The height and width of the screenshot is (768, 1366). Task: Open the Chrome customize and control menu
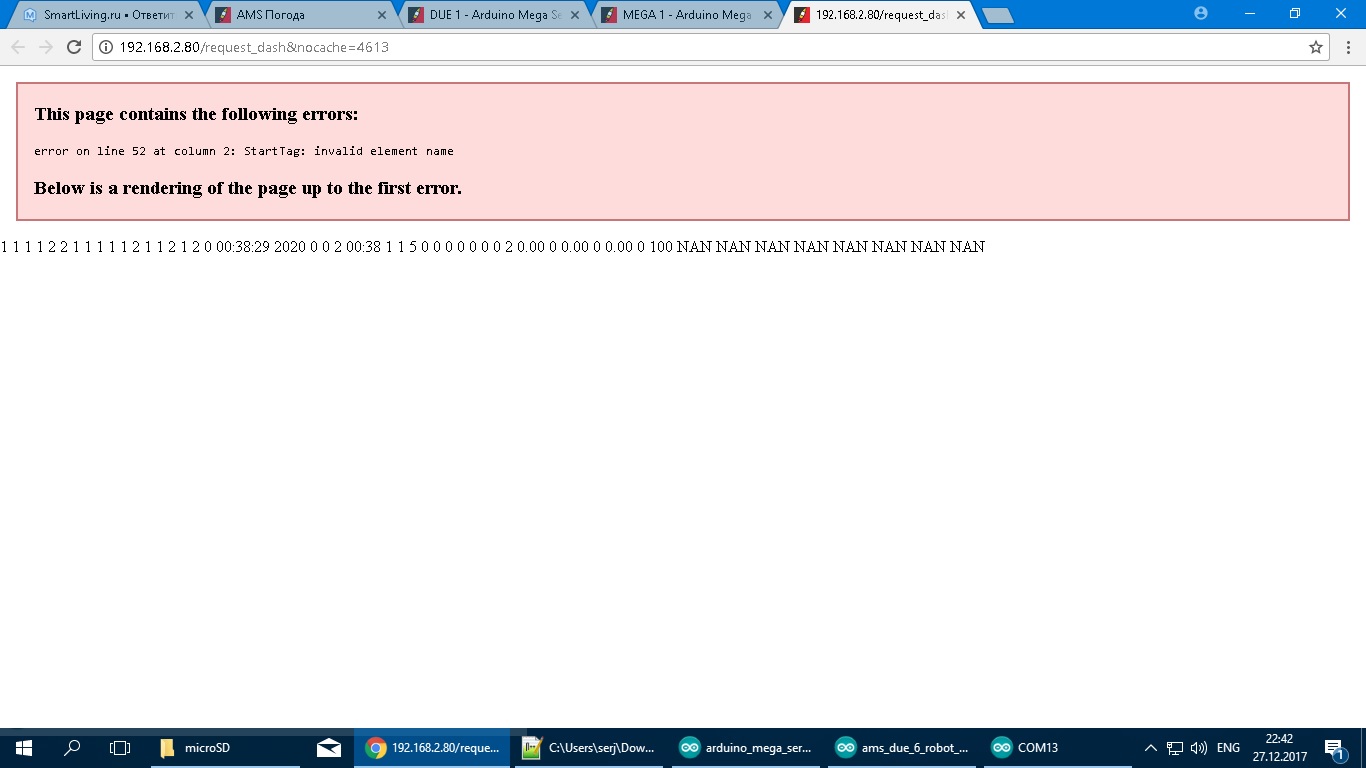pos(1349,47)
